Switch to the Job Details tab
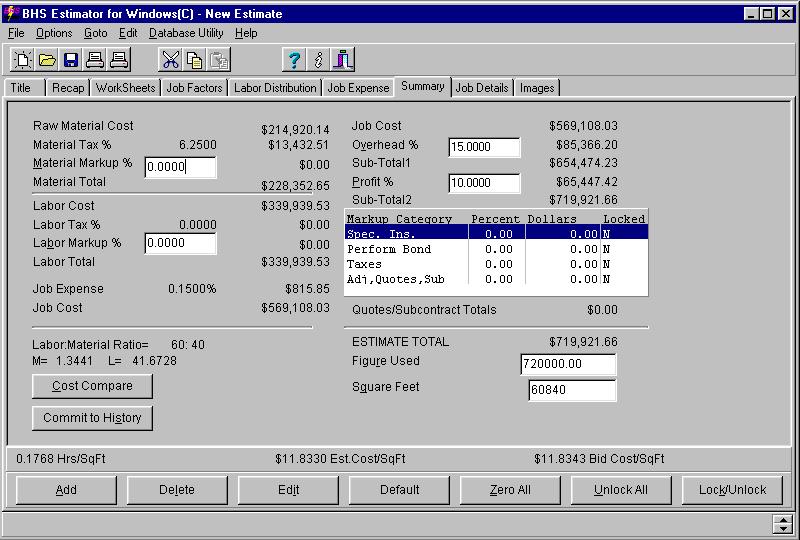This screenshot has height=540, width=800. click(482, 88)
